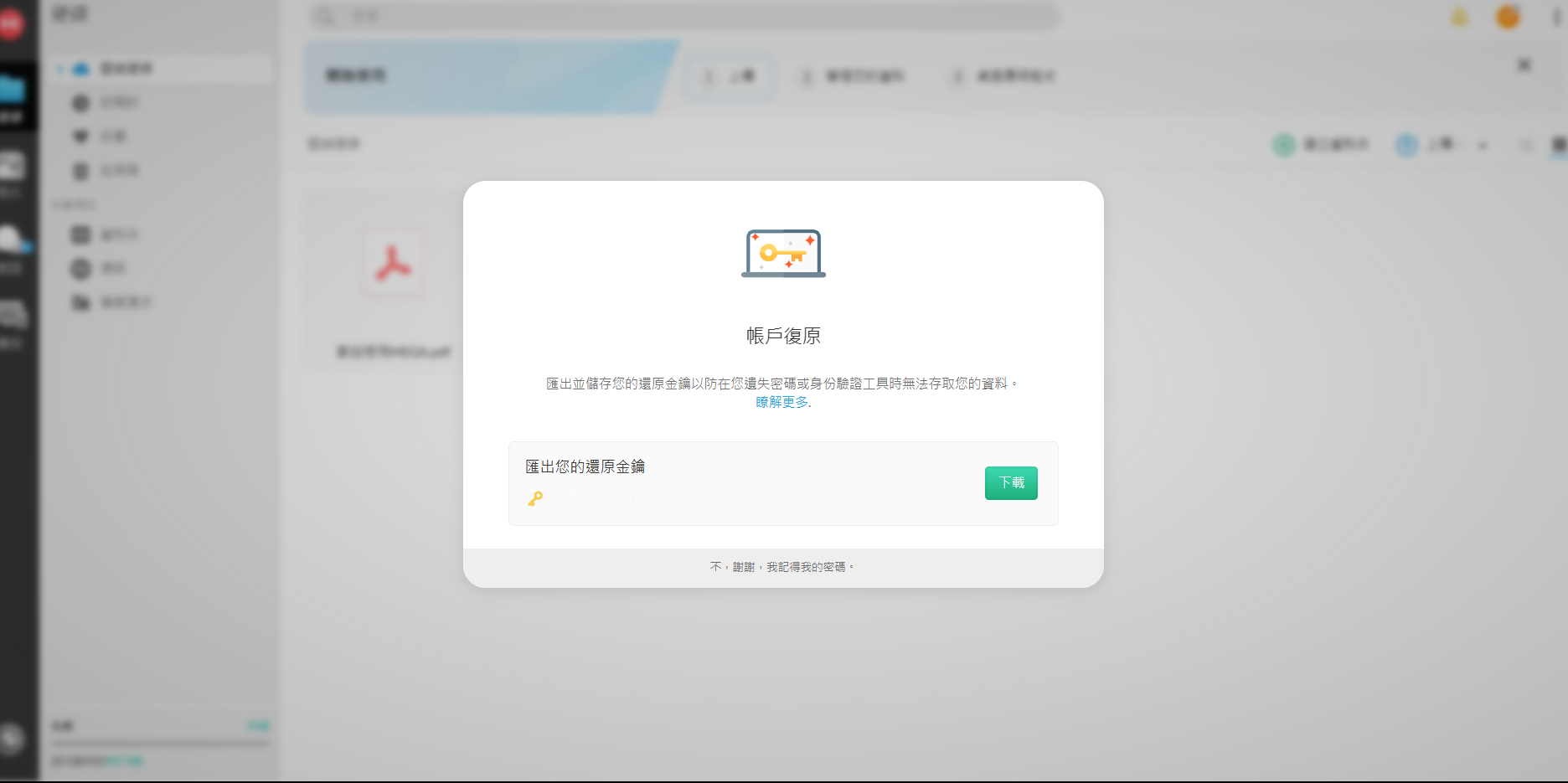1568x783 pixels.
Task: Click the storage usage bar in sidebar
Action: (160, 743)
